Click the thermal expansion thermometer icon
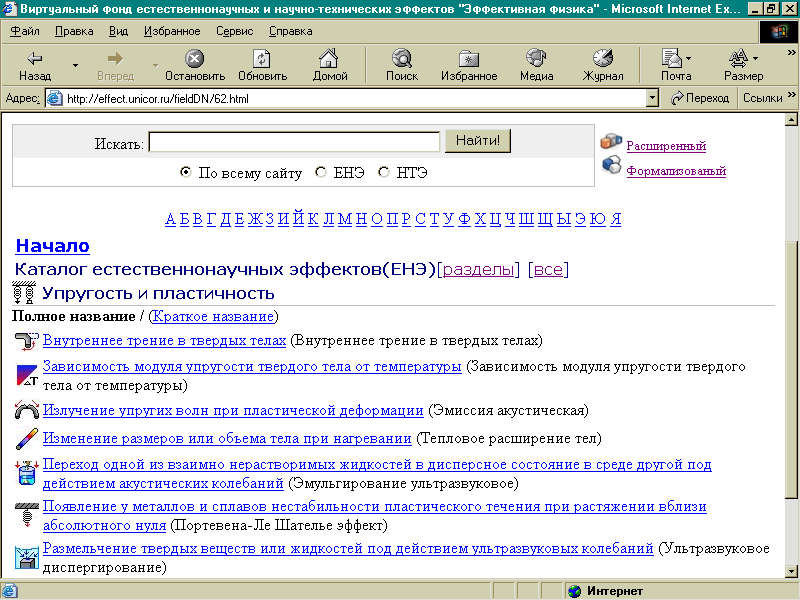Screen dimensions: 800x600 pyautogui.click(x=27, y=439)
